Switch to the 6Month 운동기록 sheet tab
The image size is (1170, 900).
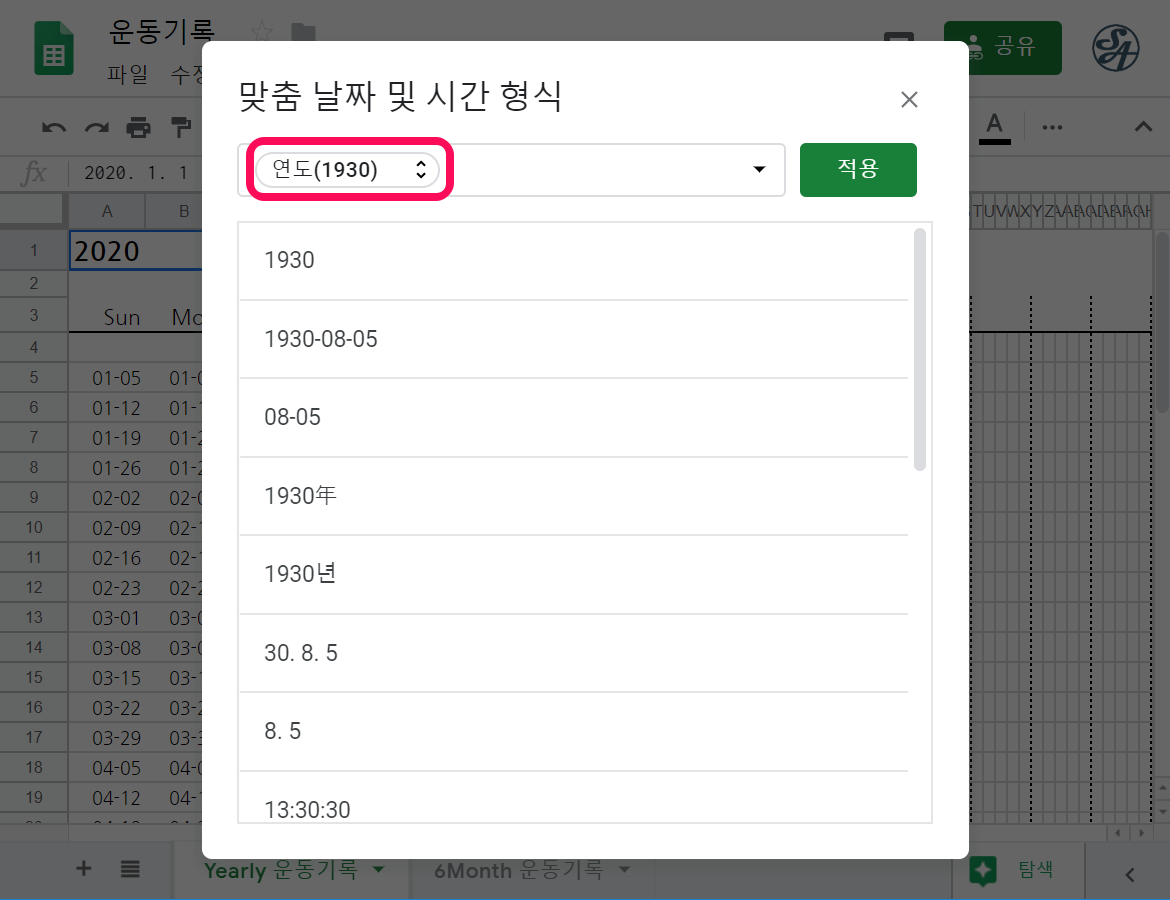pos(517,870)
